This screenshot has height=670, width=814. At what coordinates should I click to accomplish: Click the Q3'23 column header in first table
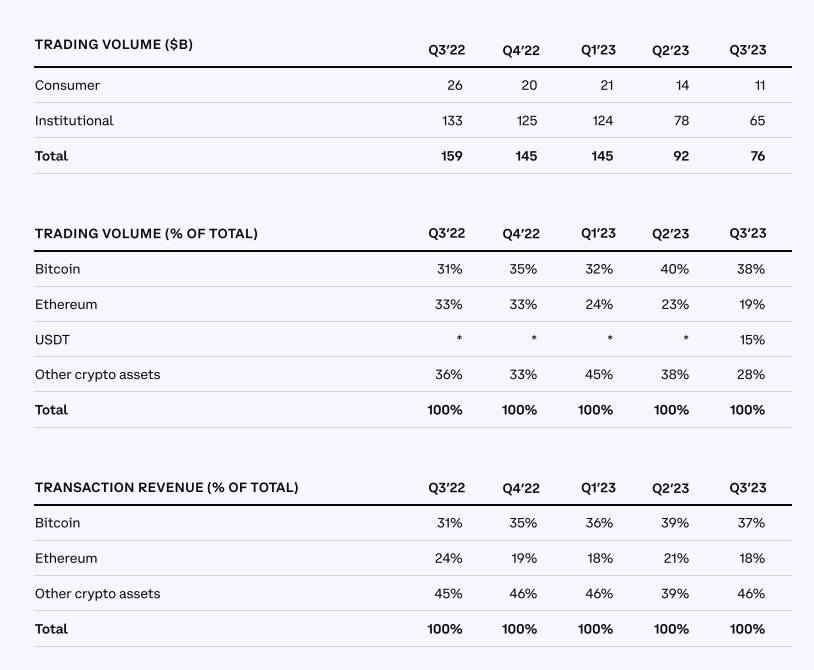click(748, 50)
